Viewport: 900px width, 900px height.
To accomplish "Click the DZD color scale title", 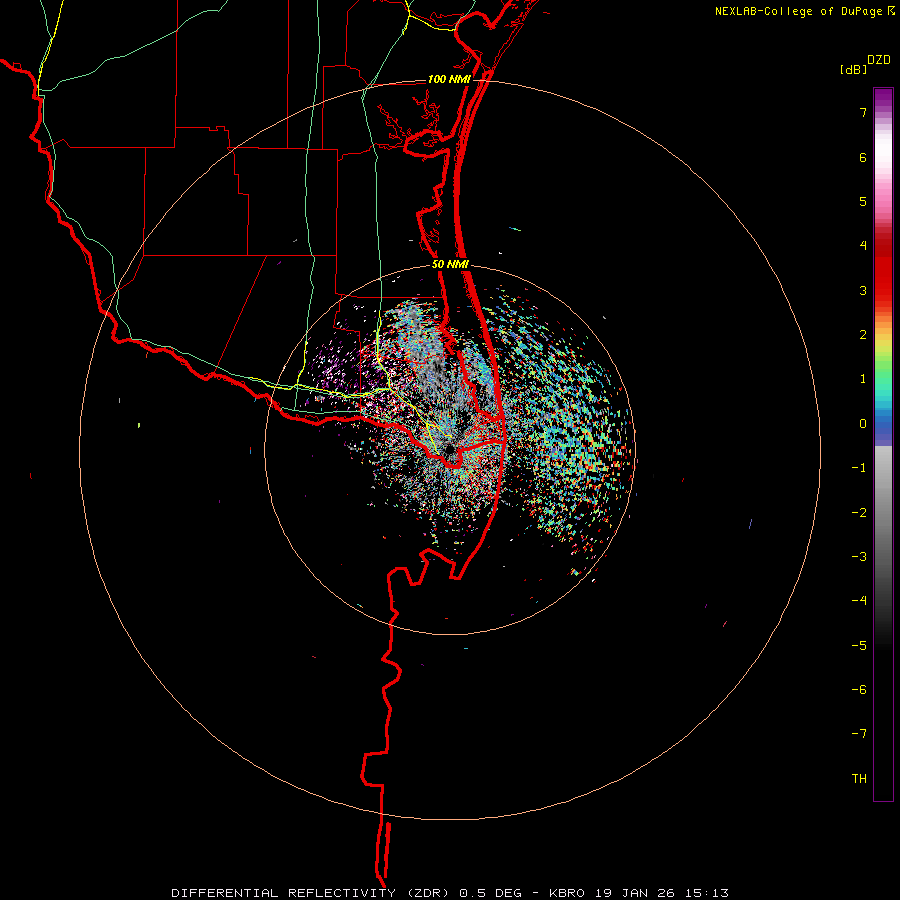I will 879,60.
